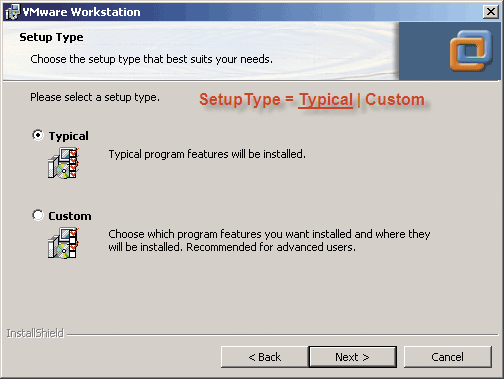Image resolution: width=504 pixels, height=379 pixels.
Task: Click the Typical setup installer icon
Action: [x=63, y=164]
